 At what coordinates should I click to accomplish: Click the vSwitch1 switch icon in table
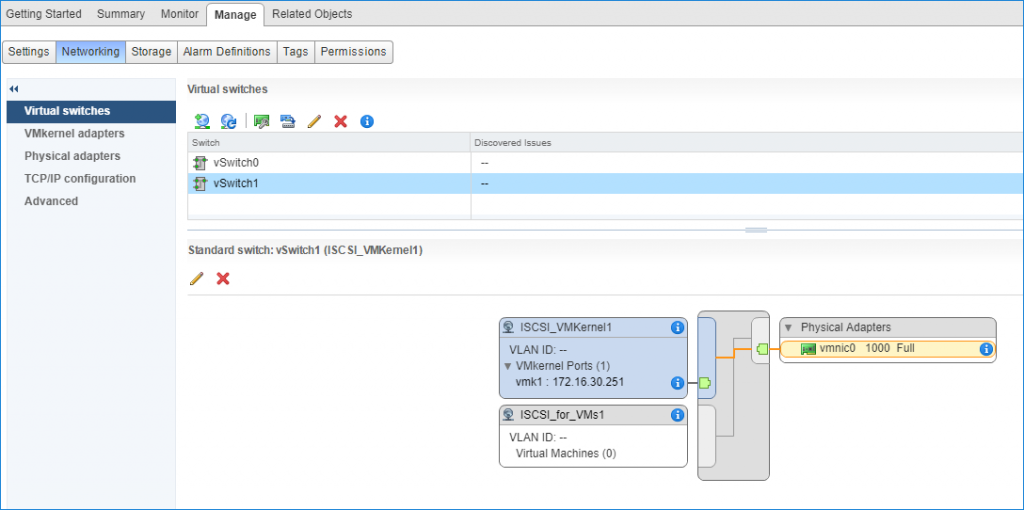coord(200,184)
